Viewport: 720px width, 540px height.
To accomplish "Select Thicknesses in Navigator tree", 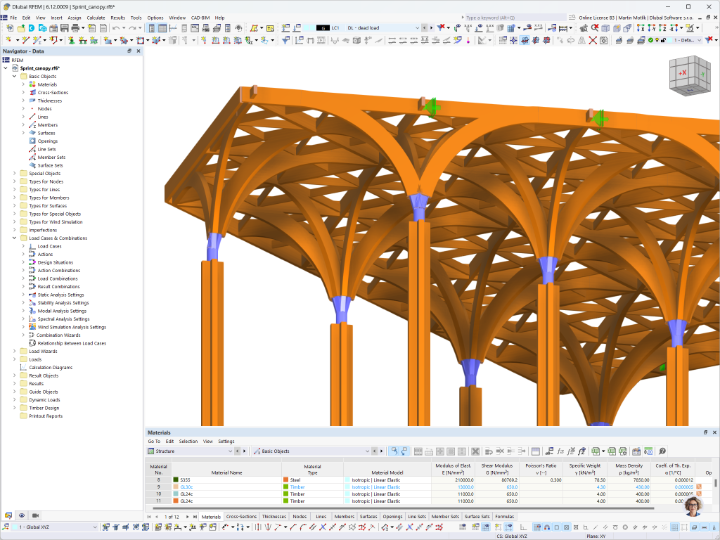I will (50, 101).
